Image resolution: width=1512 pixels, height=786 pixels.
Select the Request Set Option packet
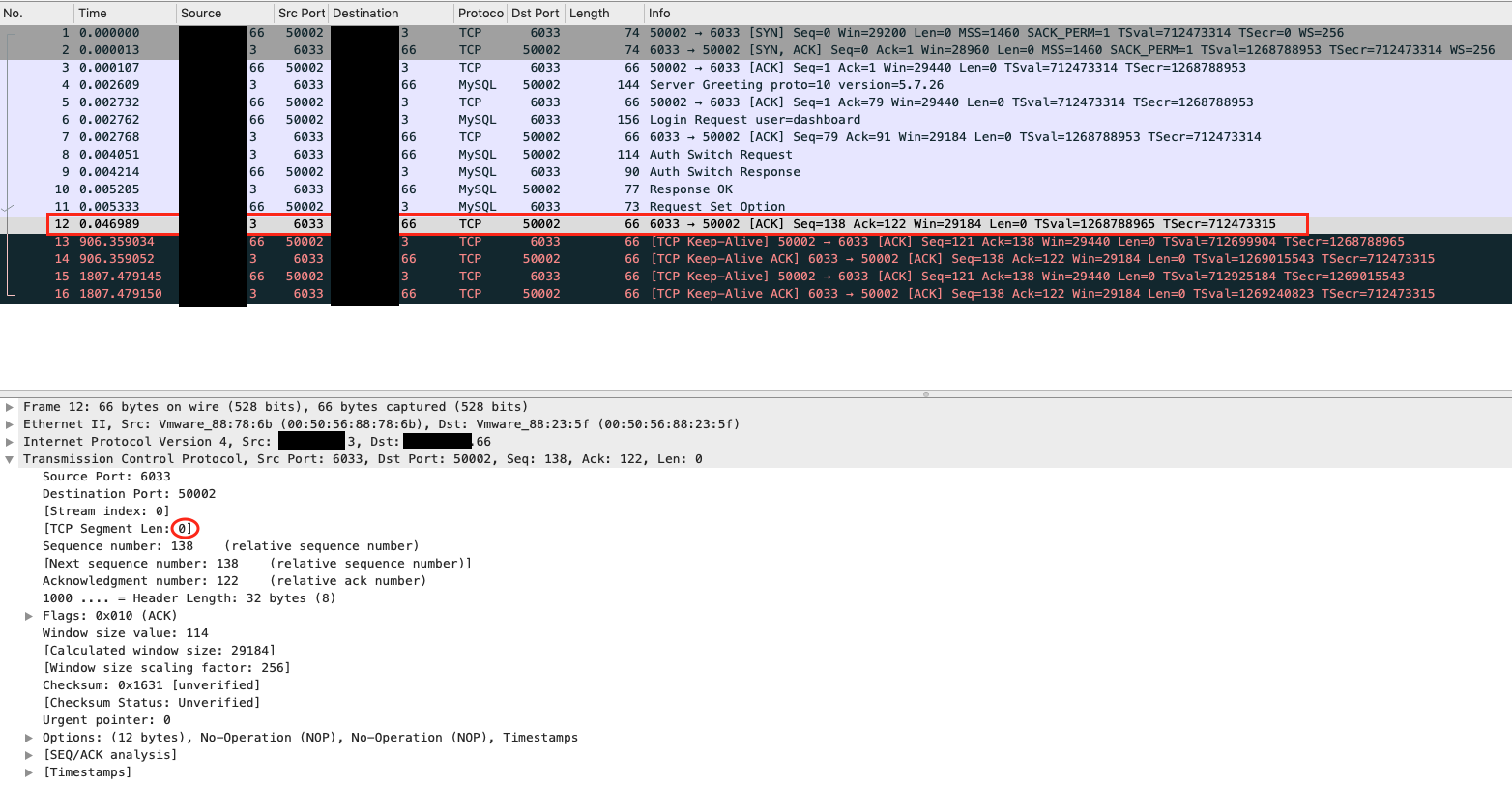click(756, 207)
